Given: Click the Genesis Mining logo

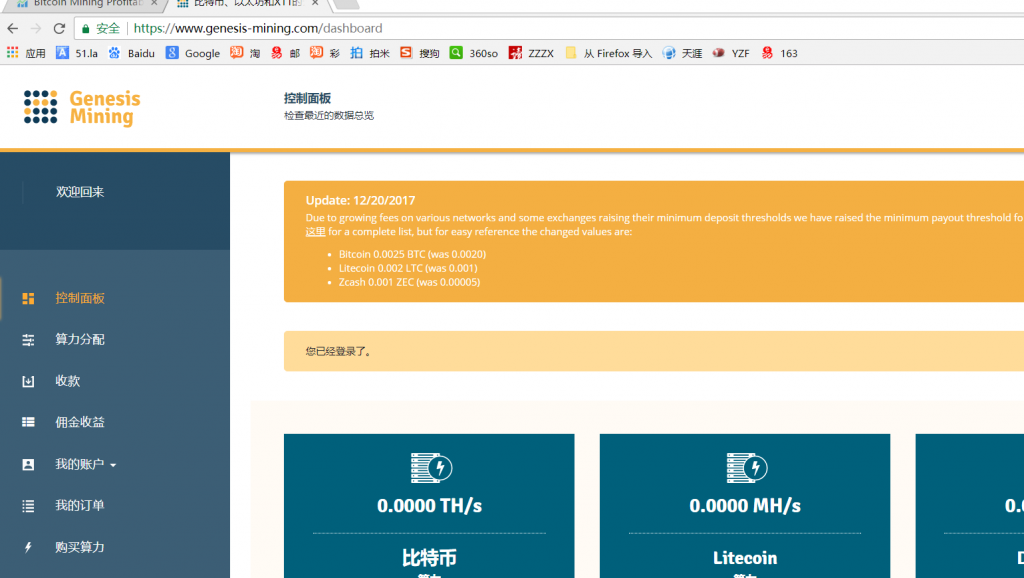Looking at the screenshot, I should click(82, 108).
